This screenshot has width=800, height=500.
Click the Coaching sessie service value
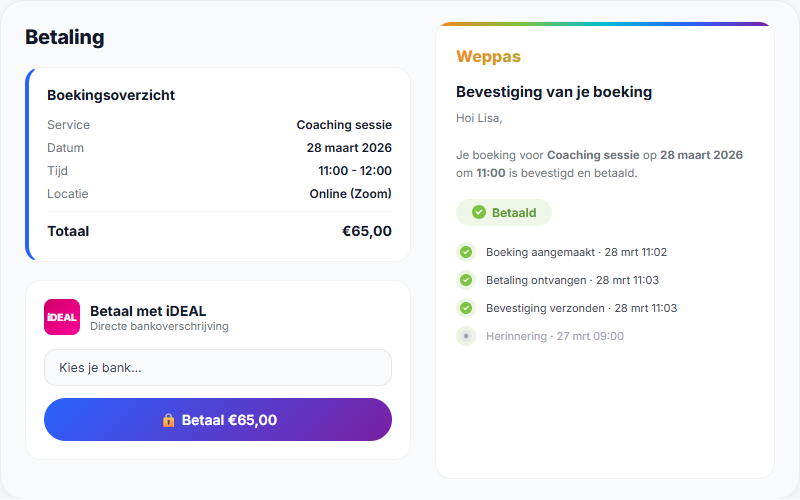pyautogui.click(x=344, y=125)
